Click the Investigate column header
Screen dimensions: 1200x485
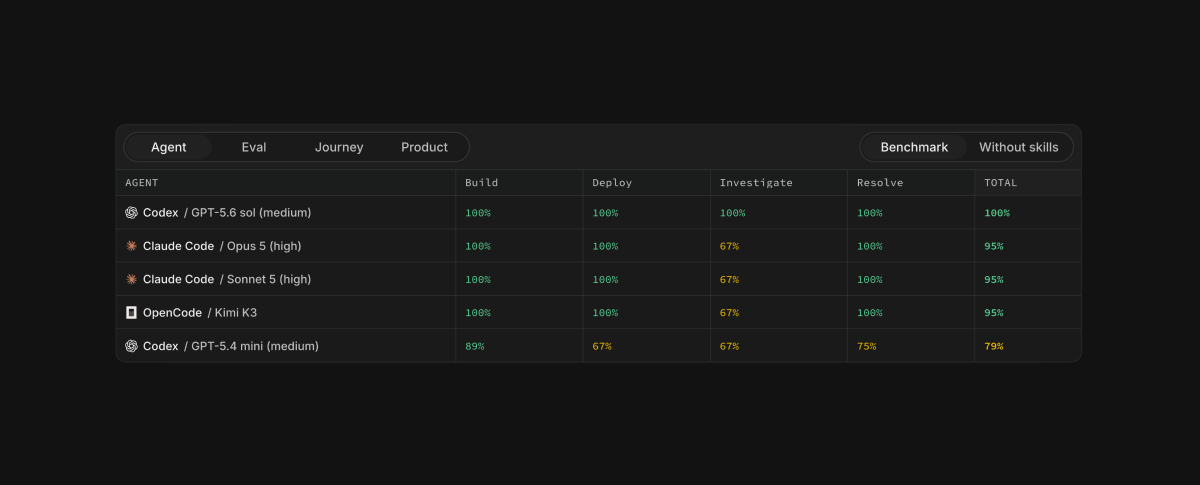point(756,183)
